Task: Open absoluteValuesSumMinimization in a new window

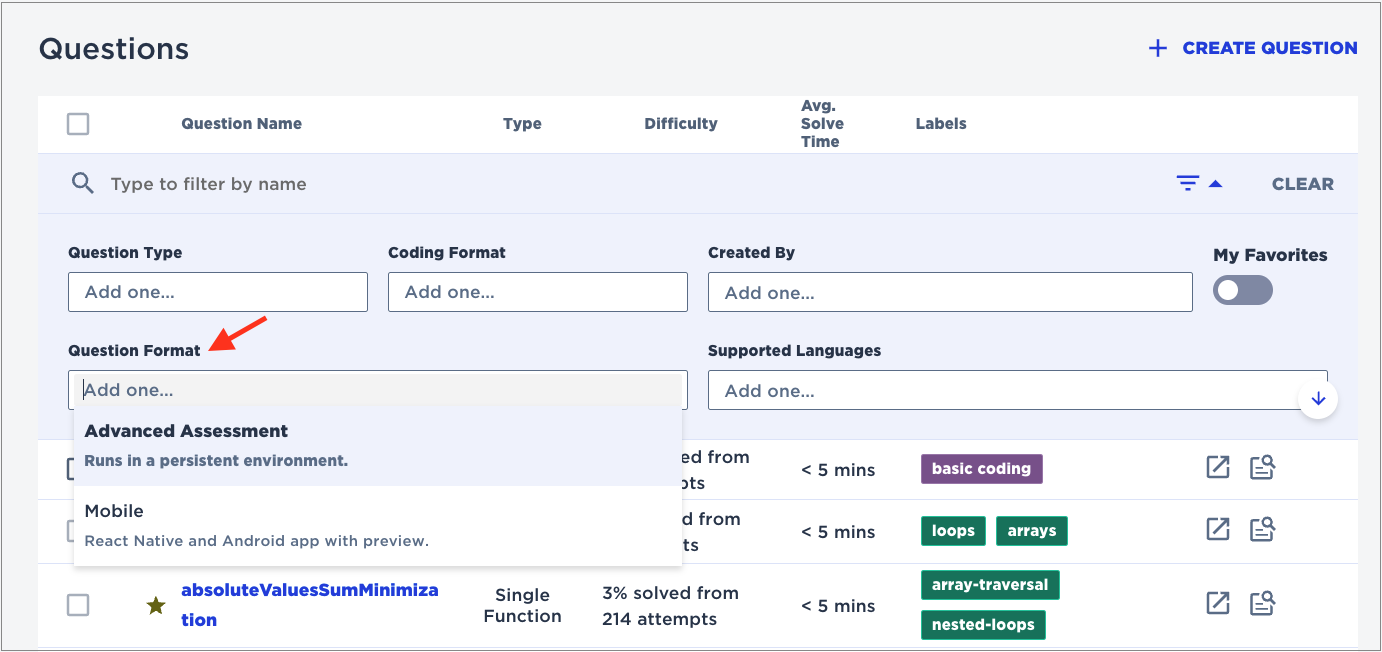Action: tap(1217, 603)
